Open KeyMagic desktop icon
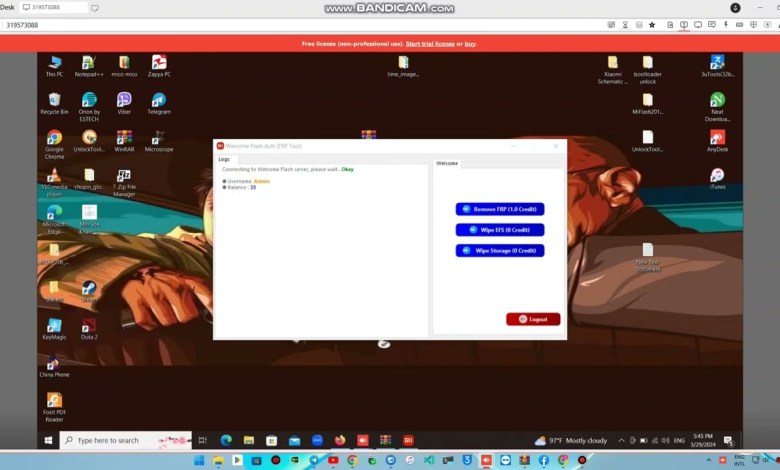The width and height of the screenshot is (780, 470). coord(54,329)
